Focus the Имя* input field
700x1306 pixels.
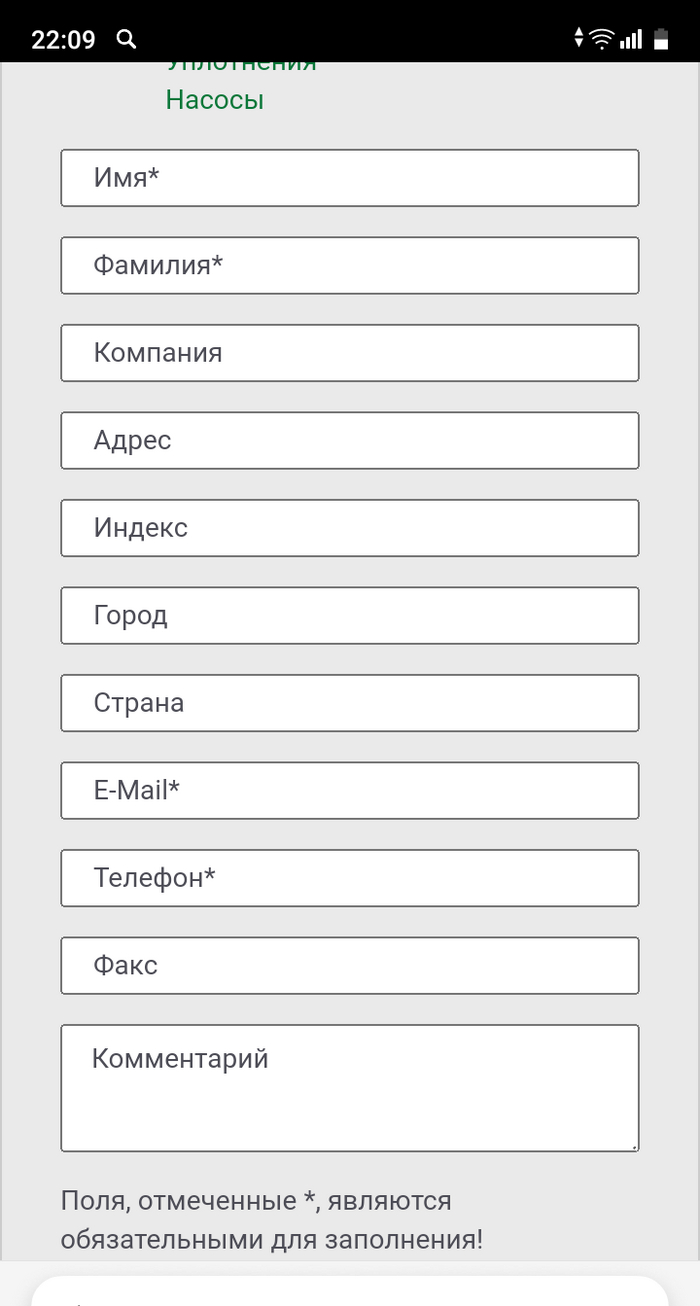pyautogui.click(x=350, y=178)
